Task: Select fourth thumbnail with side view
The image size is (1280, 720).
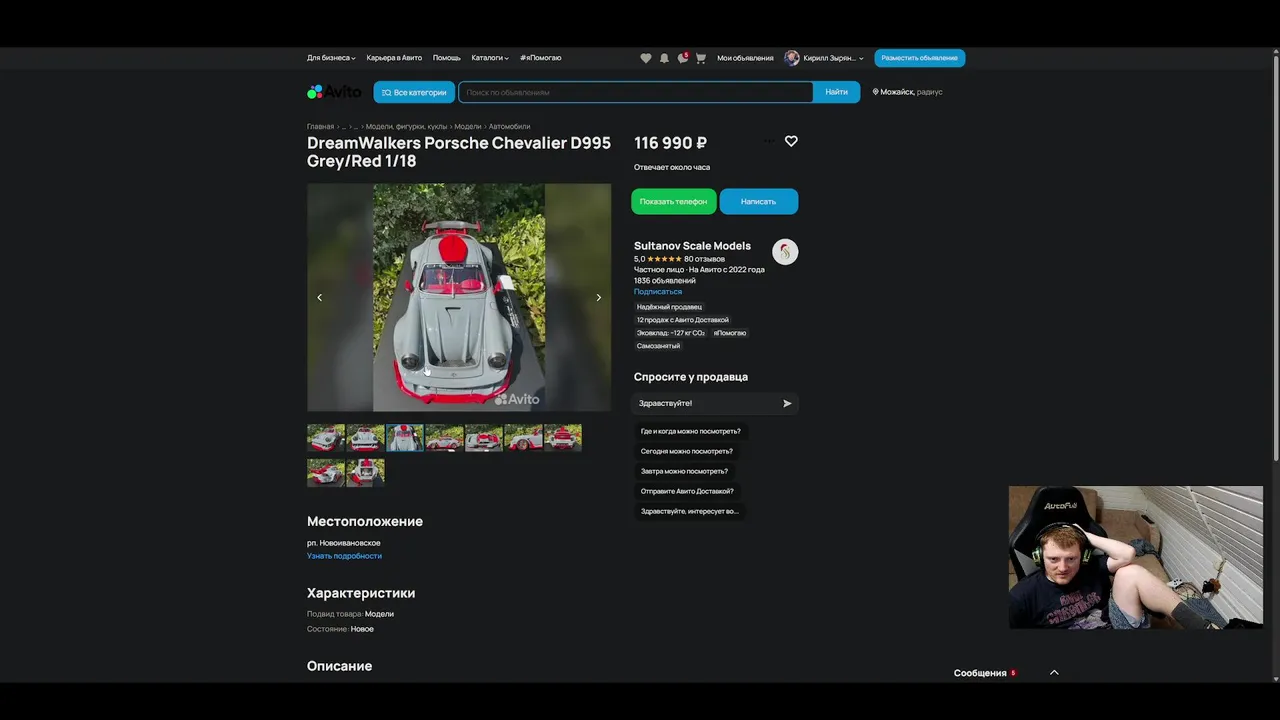Action: [444, 438]
